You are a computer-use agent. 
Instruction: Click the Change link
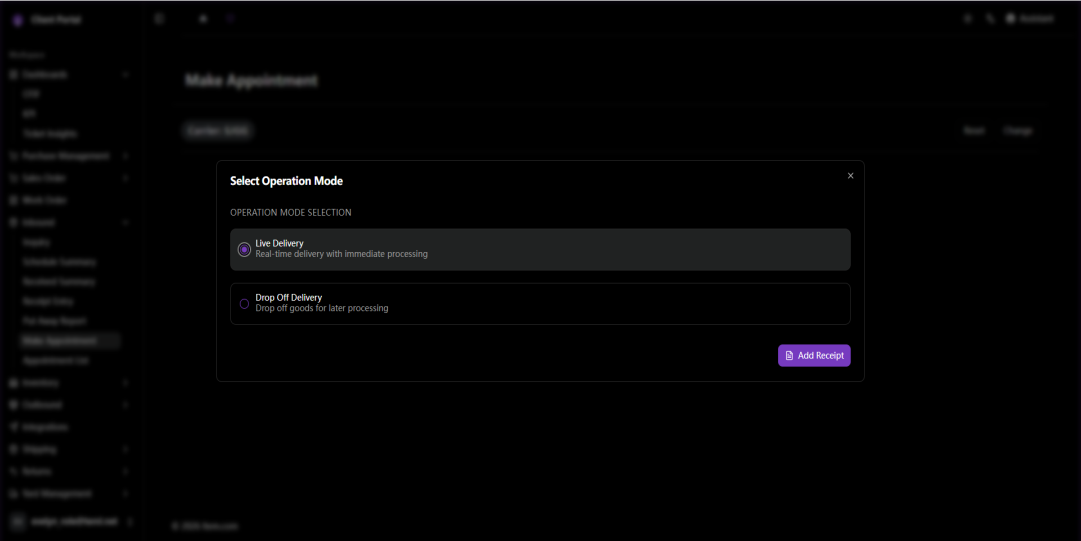(x=1018, y=131)
